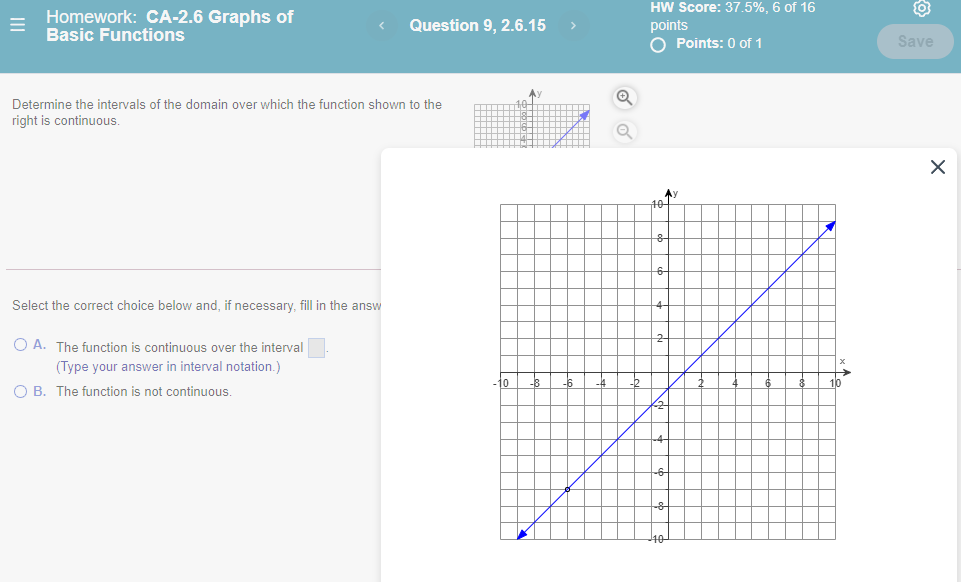Open the hamburger navigation menu
The image size is (961, 582).
click(17, 25)
